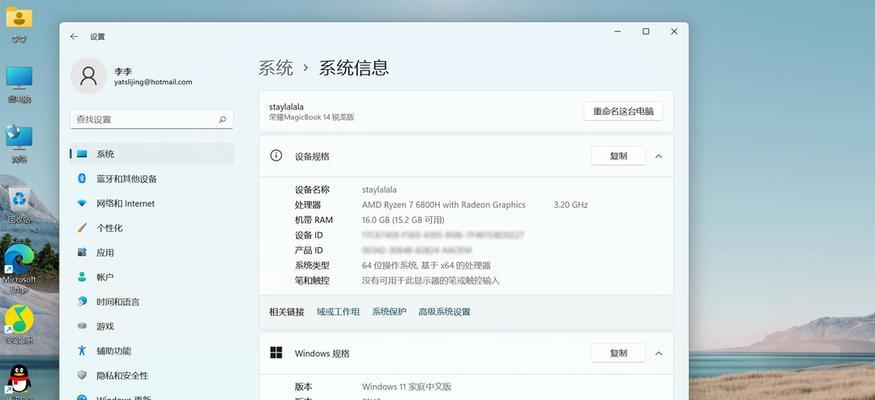Click the RAM value 16.0 GB (15.2 GB 可用)
The image size is (875, 400).
click(x=403, y=220)
